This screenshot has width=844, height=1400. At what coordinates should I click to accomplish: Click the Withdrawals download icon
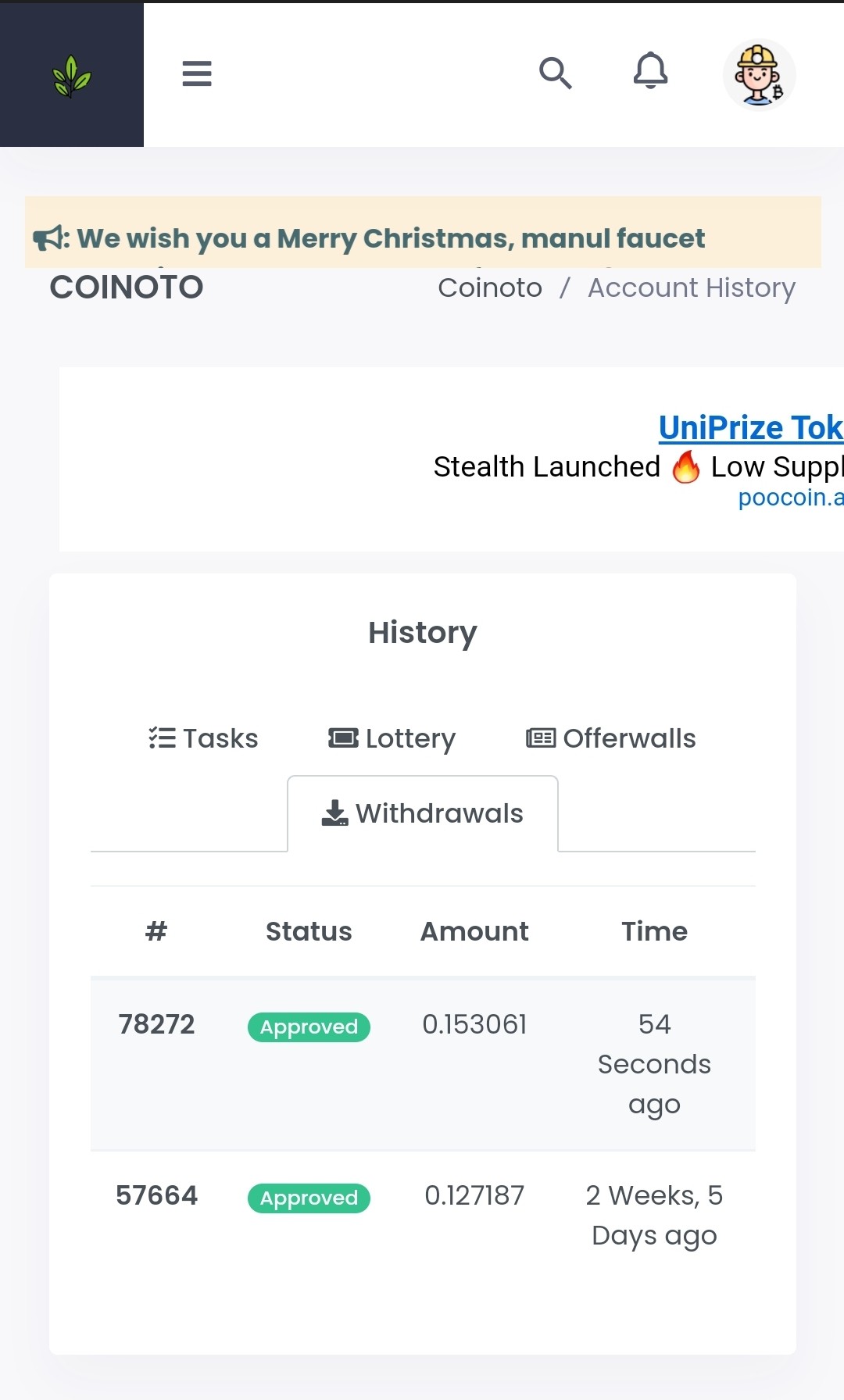click(x=335, y=813)
